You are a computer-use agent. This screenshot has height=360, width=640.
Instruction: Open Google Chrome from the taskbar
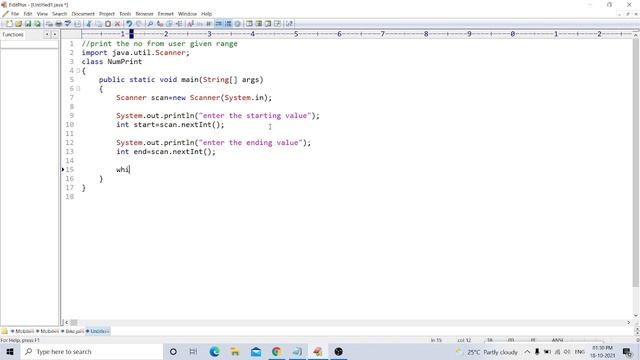pos(277,351)
